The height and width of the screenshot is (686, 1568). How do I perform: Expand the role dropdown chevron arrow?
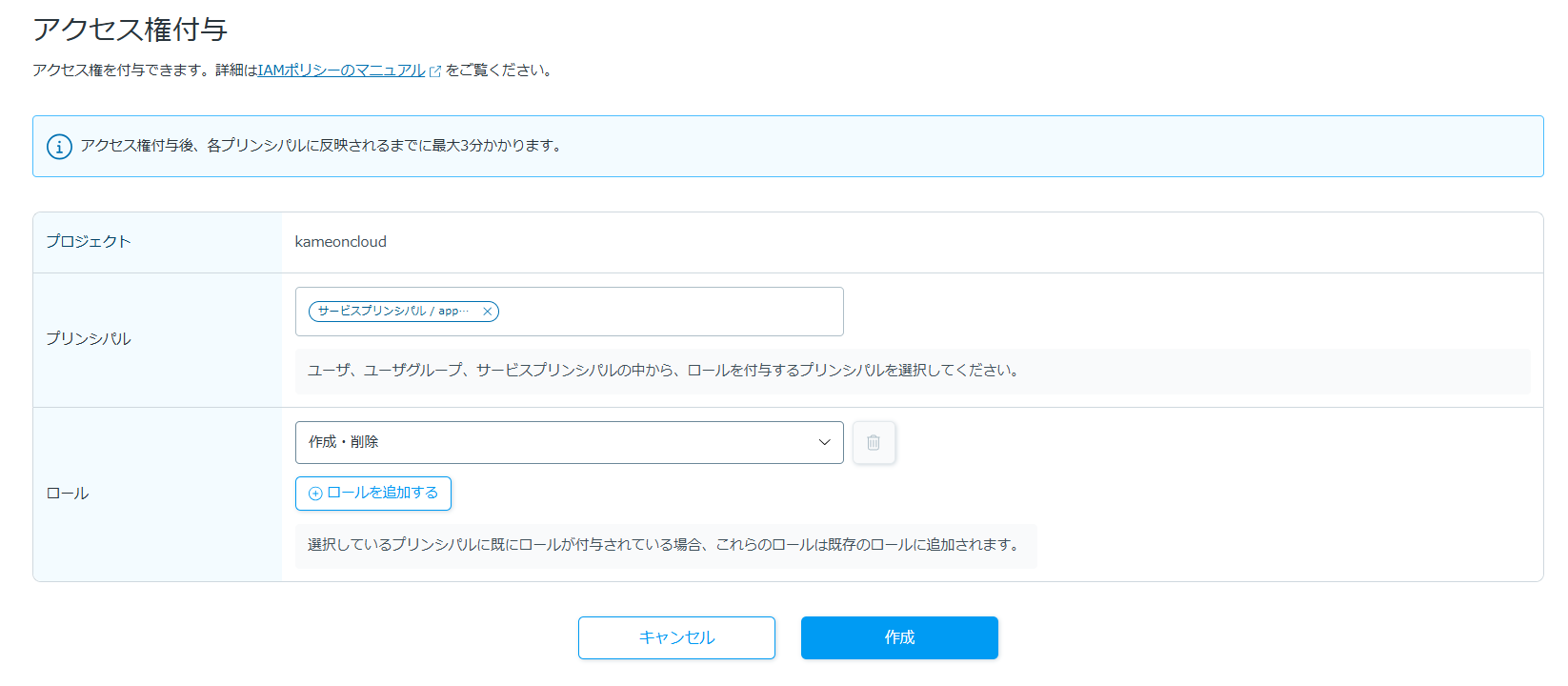(x=824, y=442)
